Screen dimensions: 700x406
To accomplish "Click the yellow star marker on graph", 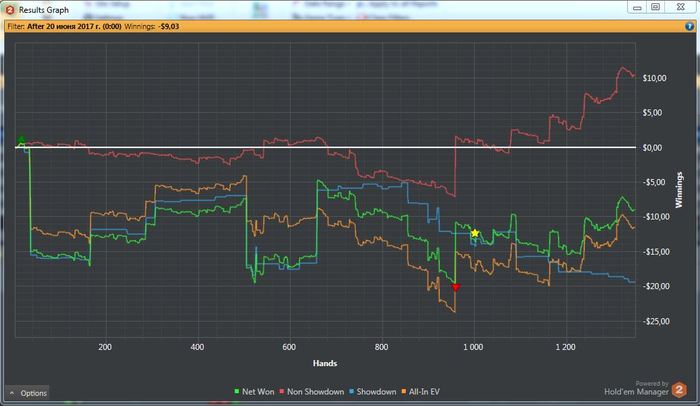I will pos(475,233).
